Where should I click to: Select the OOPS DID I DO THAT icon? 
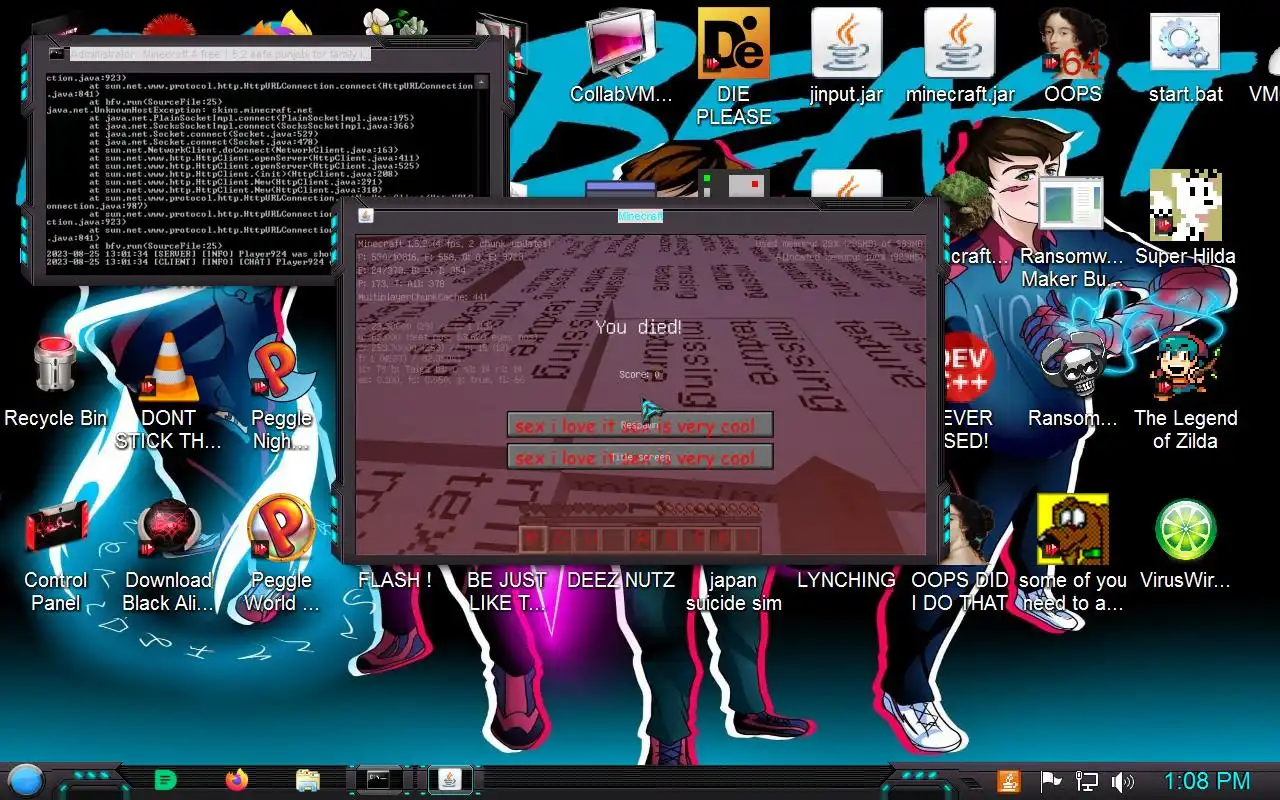[x=960, y=555]
